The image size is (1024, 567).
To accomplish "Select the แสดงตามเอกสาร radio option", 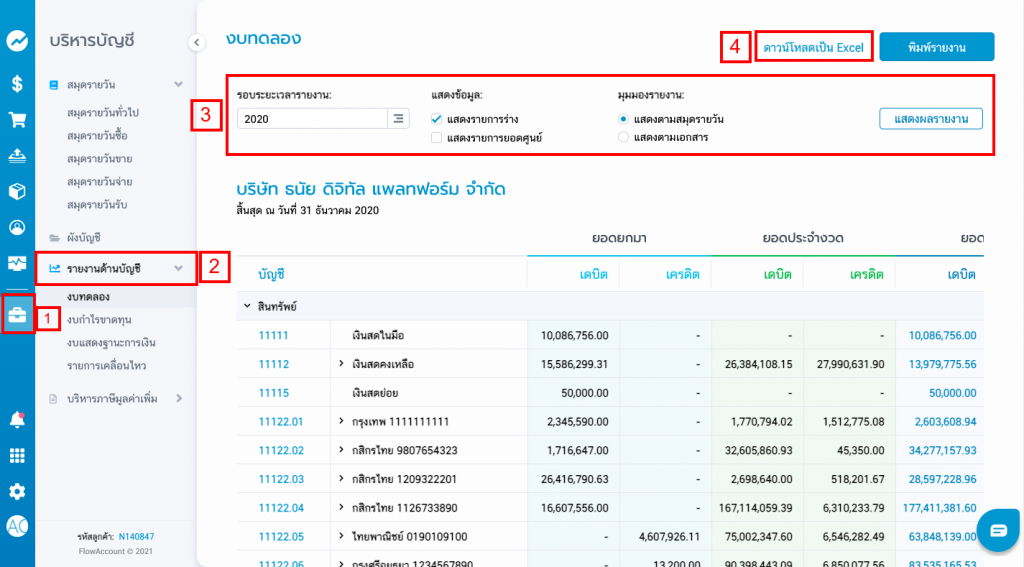I will point(624,137).
